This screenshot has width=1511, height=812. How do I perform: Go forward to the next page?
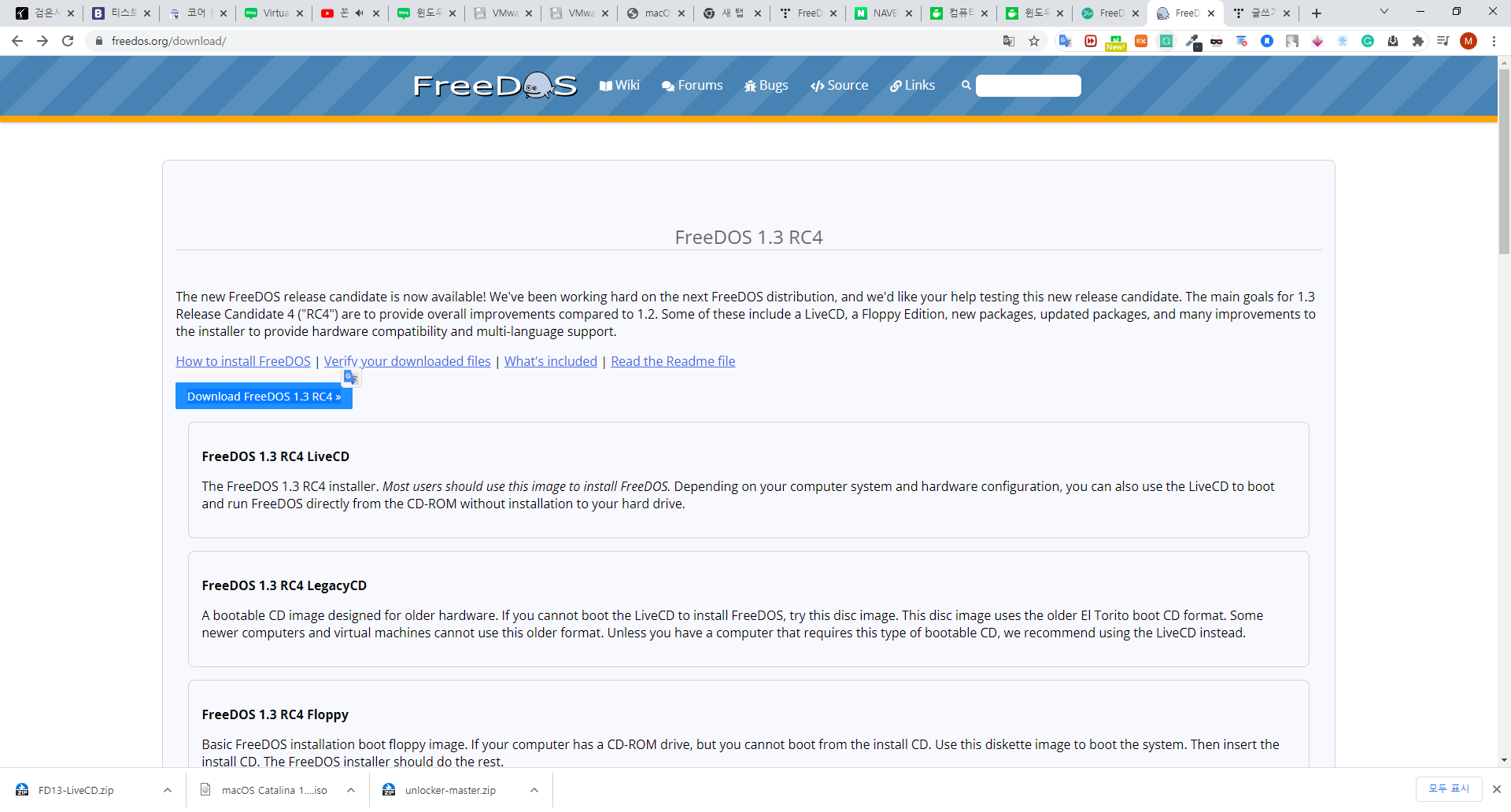pyautogui.click(x=42, y=41)
